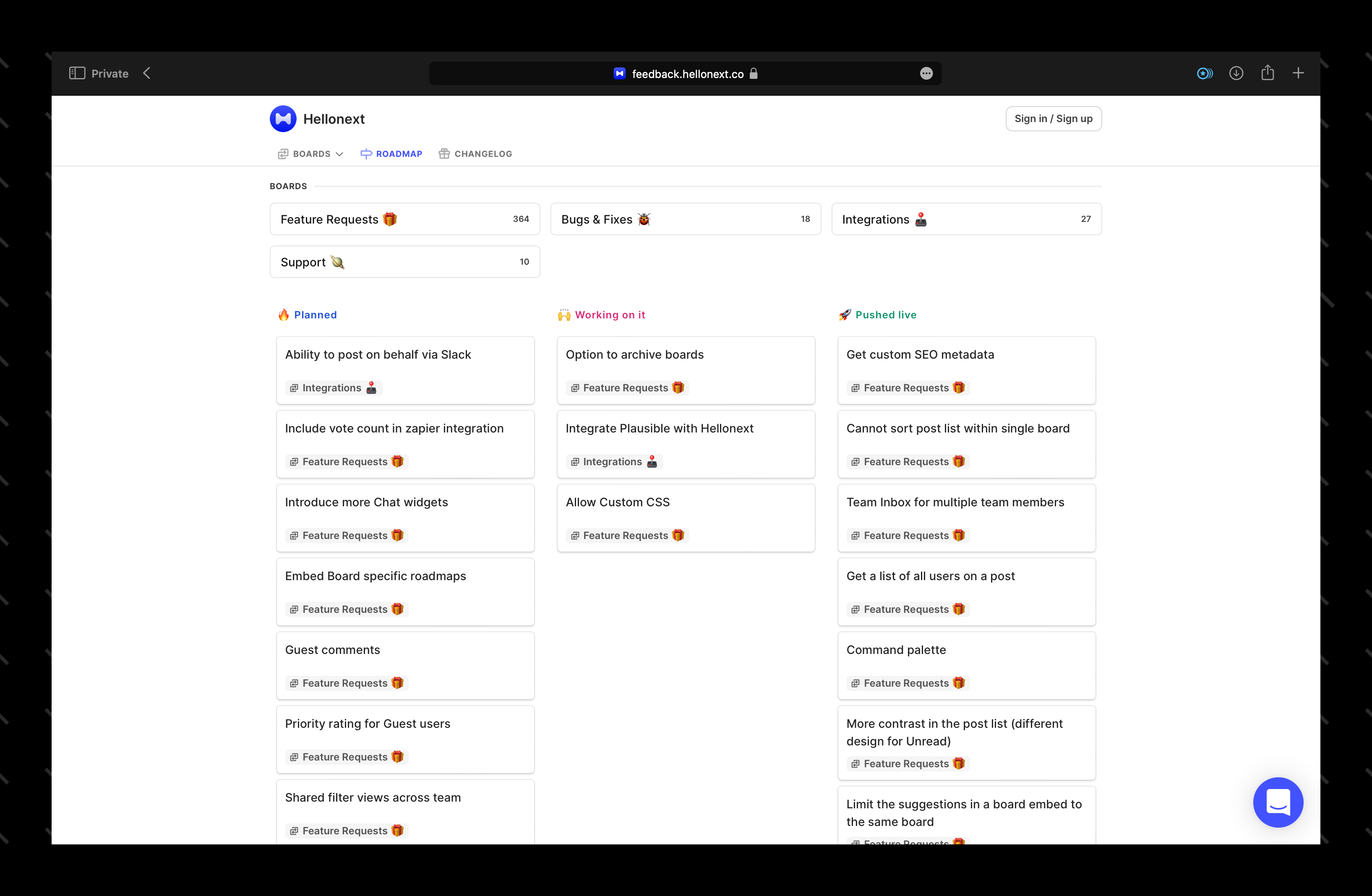Click the raised hands emoji beside Working on it
The width and height of the screenshot is (1372, 896).
[564, 315]
